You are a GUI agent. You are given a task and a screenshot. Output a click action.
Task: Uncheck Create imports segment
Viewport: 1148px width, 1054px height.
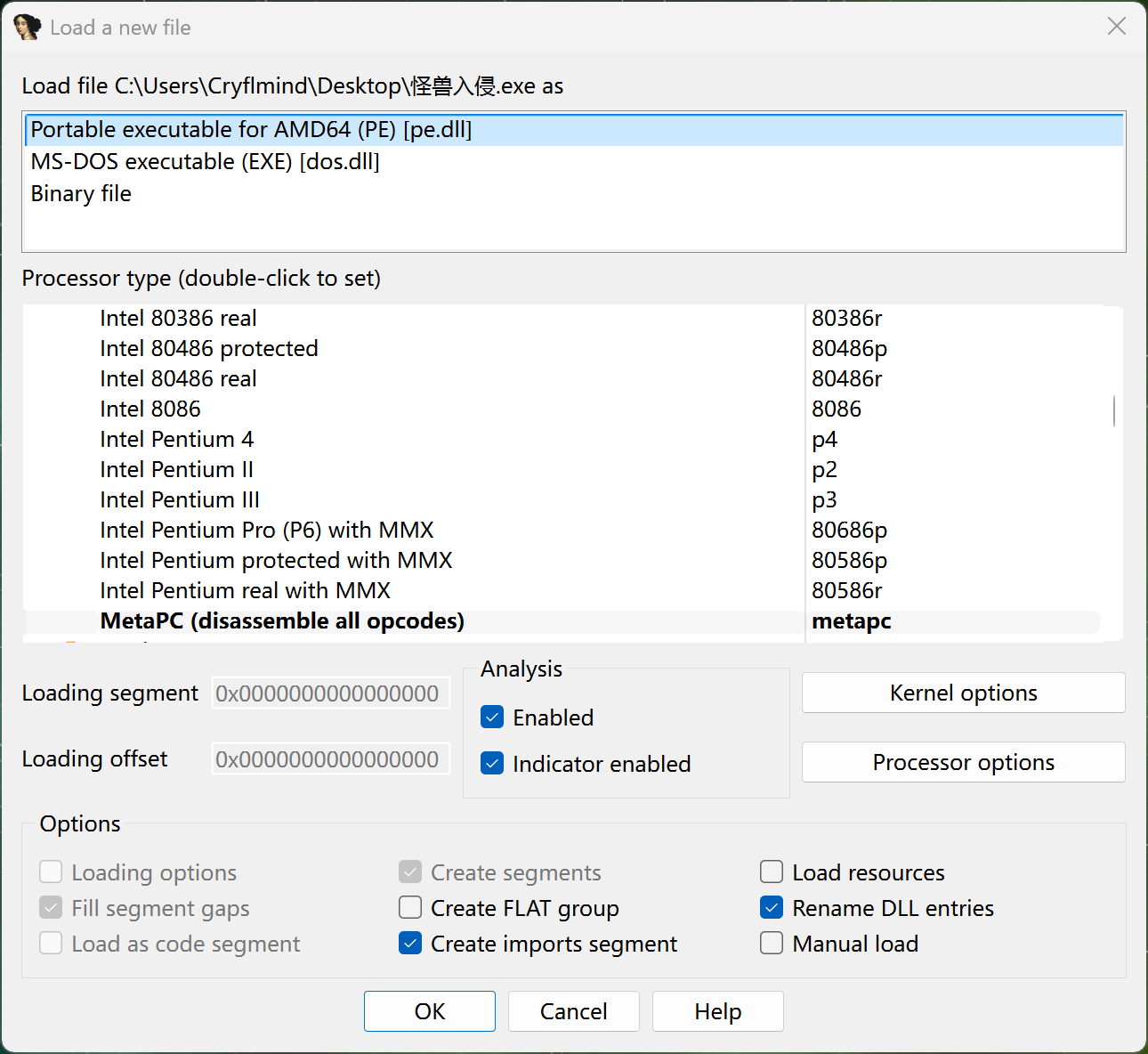point(410,944)
